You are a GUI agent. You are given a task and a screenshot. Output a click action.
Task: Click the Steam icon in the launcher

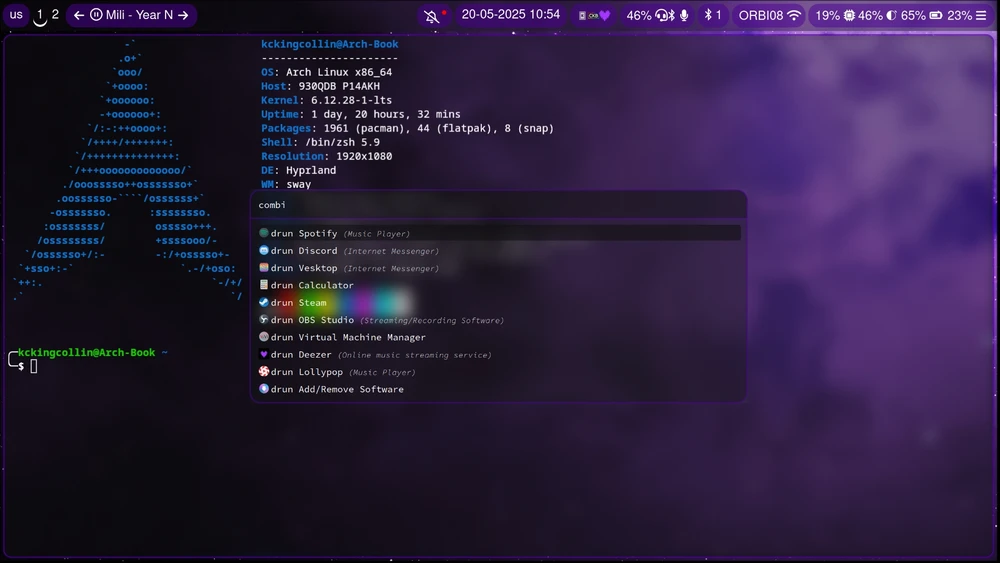[x=264, y=303]
